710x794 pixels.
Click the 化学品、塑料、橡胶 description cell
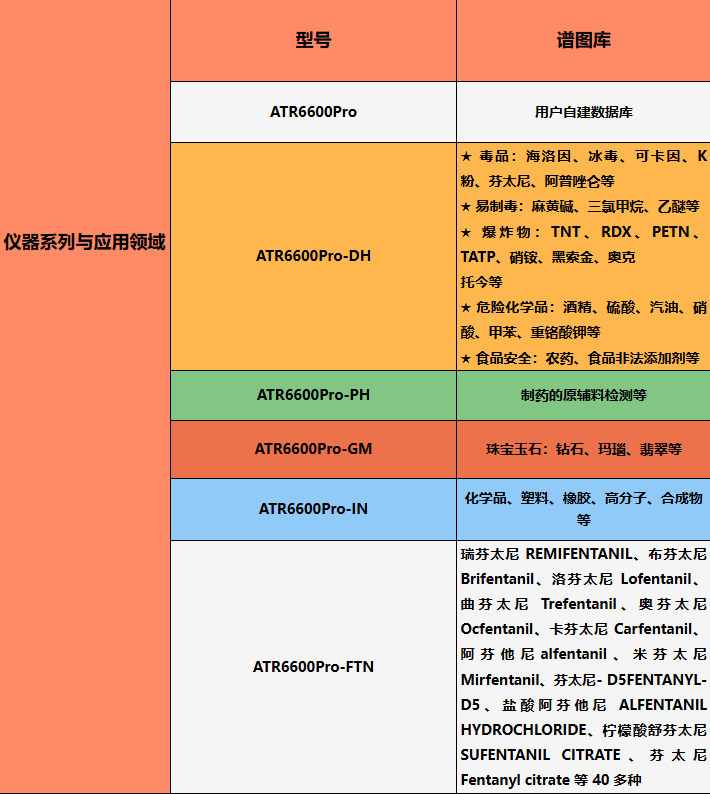(583, 508)
